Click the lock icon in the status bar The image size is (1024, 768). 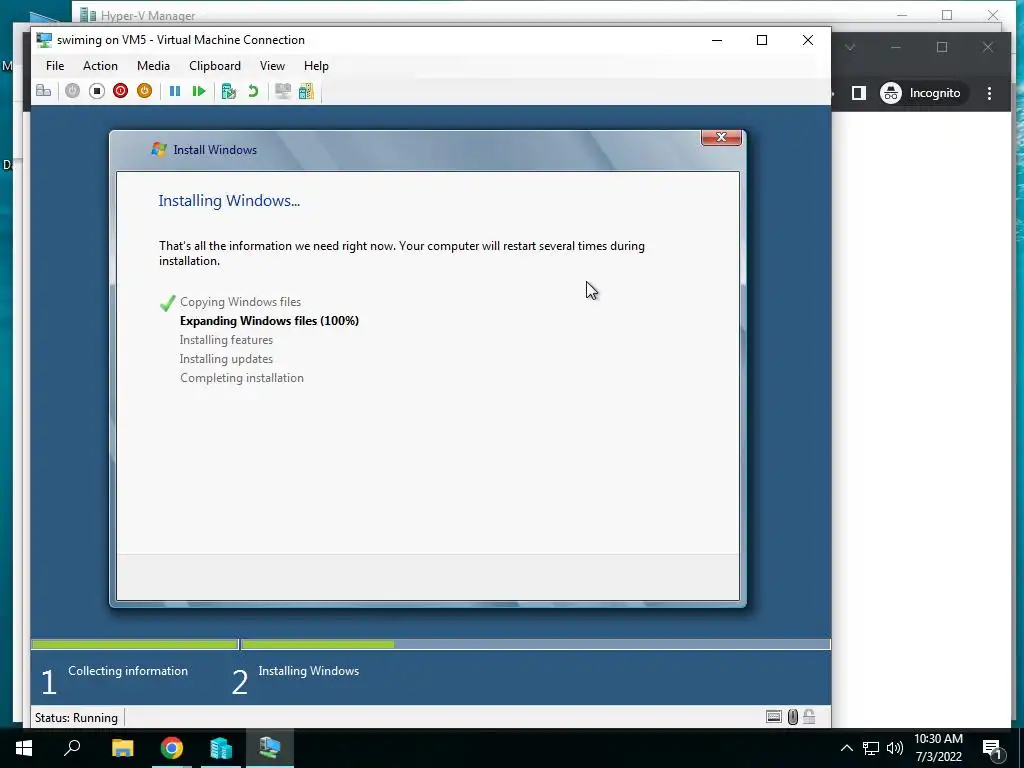click(809, 717)
